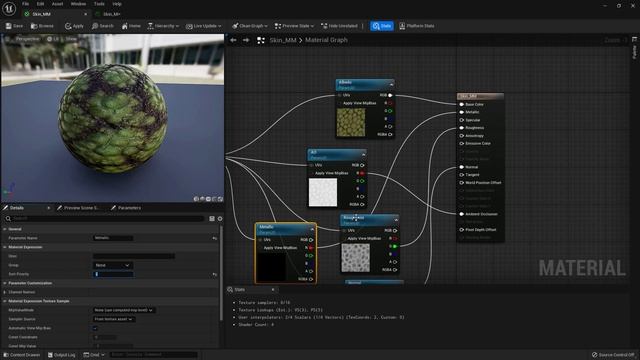Click the Home toolbar button

131,26
